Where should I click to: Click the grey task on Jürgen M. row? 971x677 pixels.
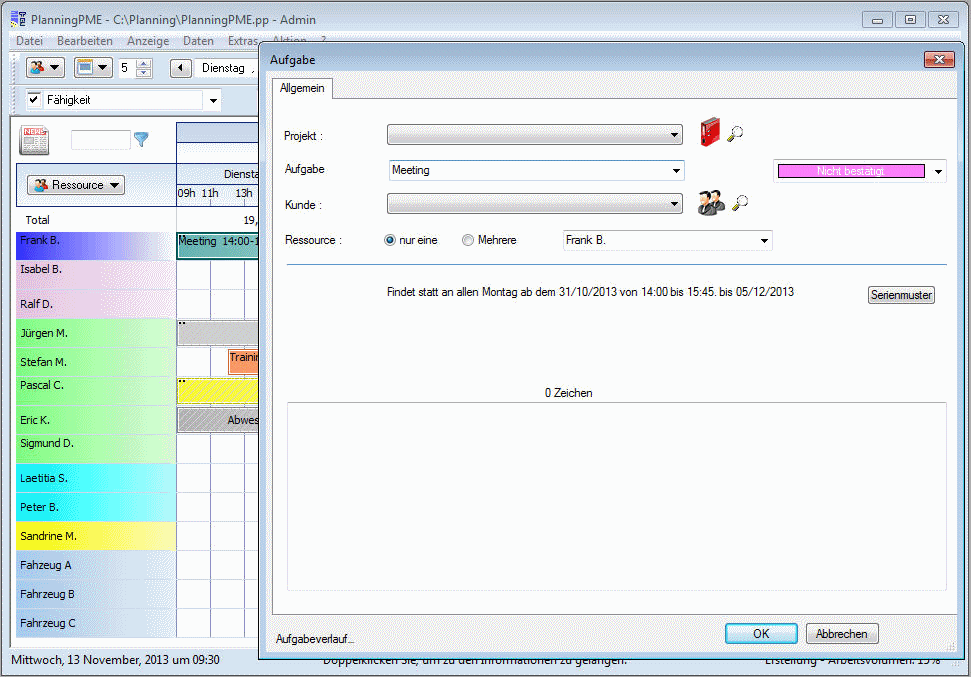(217, 333)
